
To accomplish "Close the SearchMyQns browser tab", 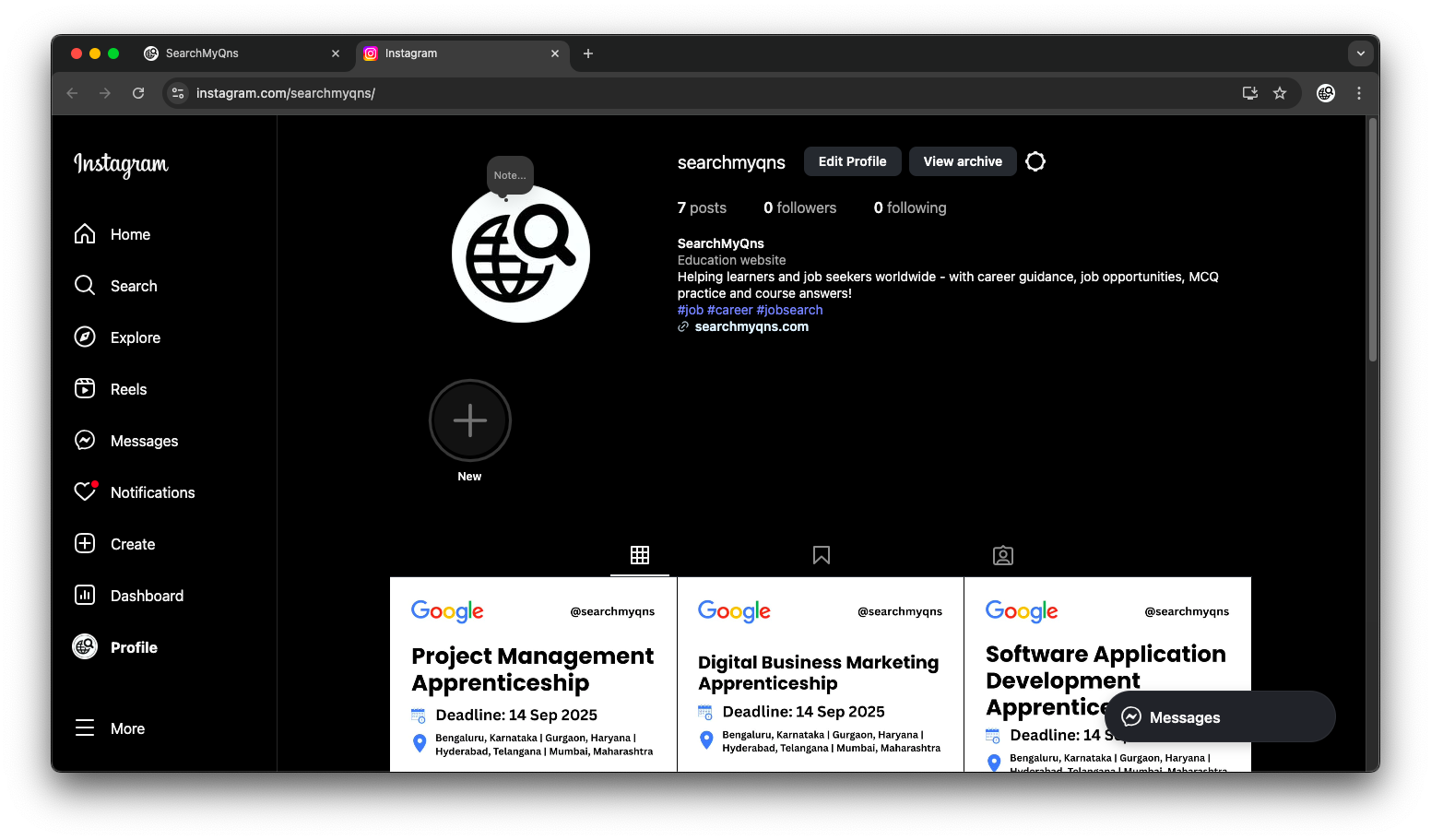I will pos(336,53).
